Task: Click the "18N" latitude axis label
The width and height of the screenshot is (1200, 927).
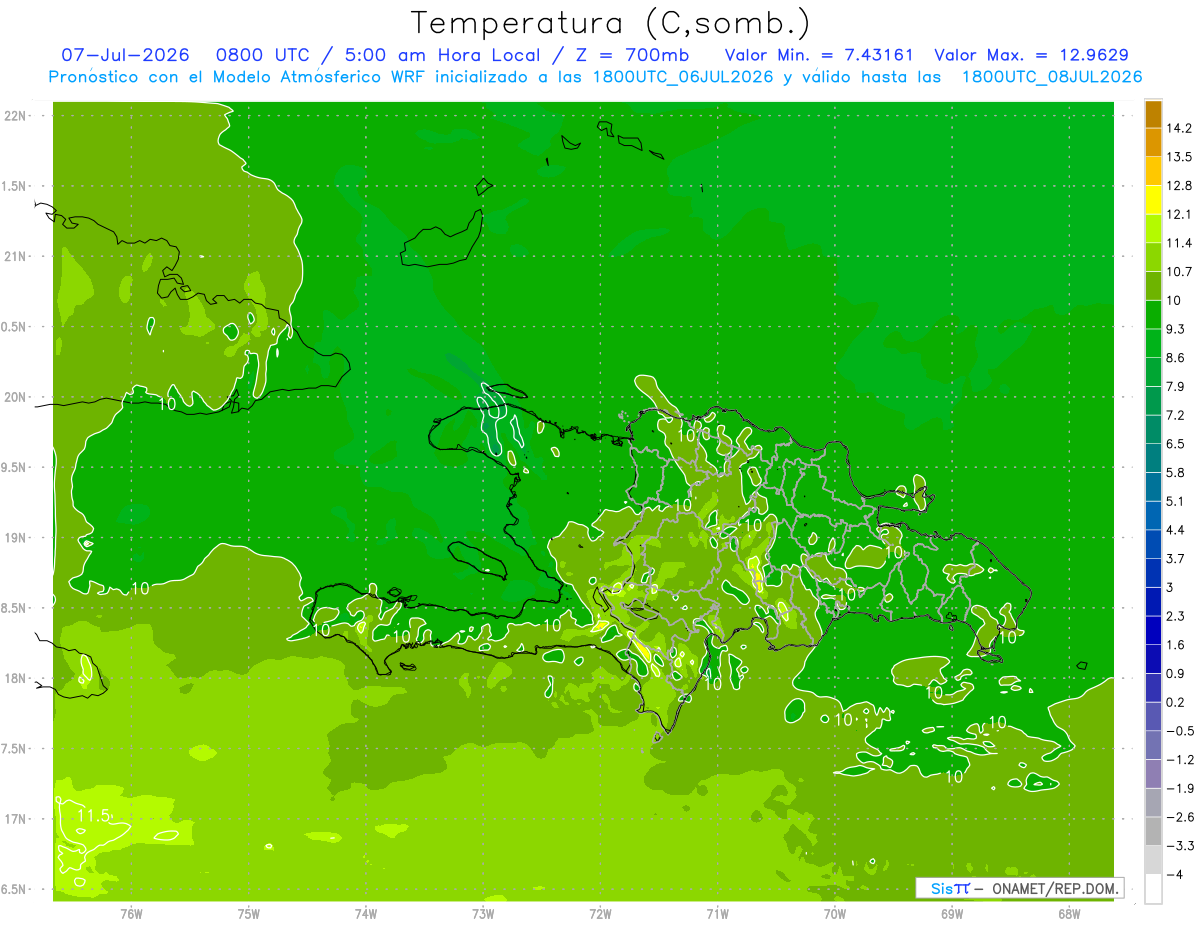Action: 16,679
